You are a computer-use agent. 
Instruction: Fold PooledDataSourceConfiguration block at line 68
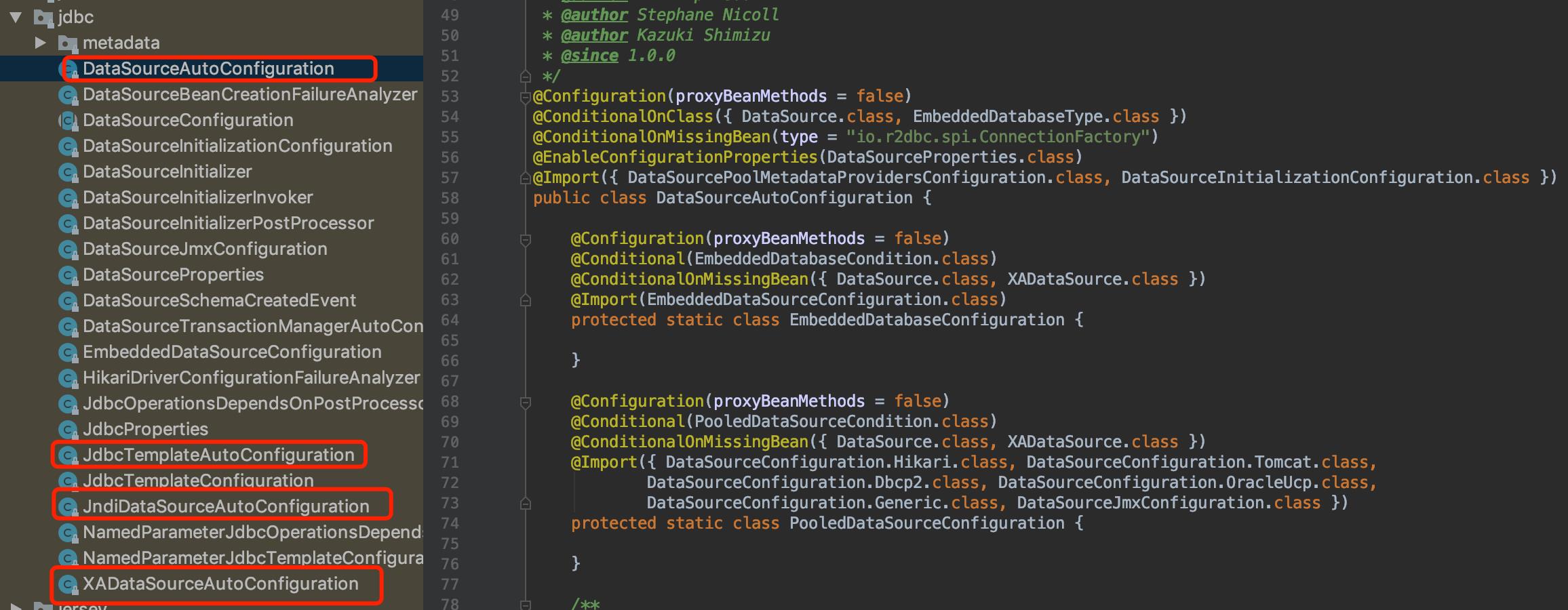click(525, 401)
